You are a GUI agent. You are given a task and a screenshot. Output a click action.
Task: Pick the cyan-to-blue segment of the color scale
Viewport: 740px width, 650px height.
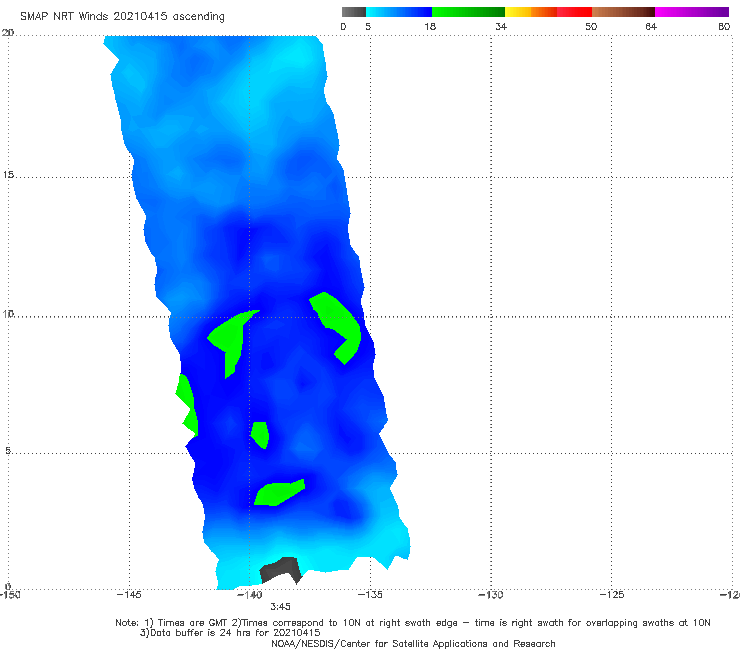399,12
